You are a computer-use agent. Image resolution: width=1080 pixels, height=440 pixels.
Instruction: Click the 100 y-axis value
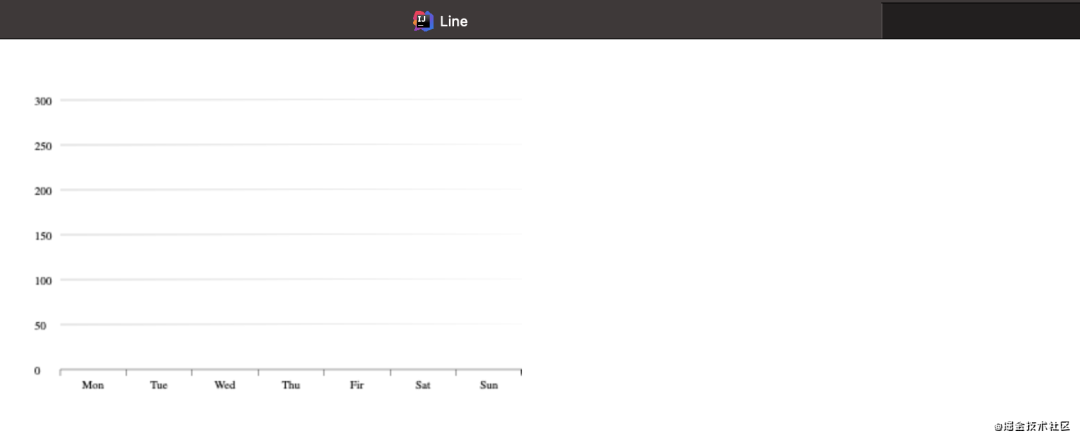click(43, 281)
